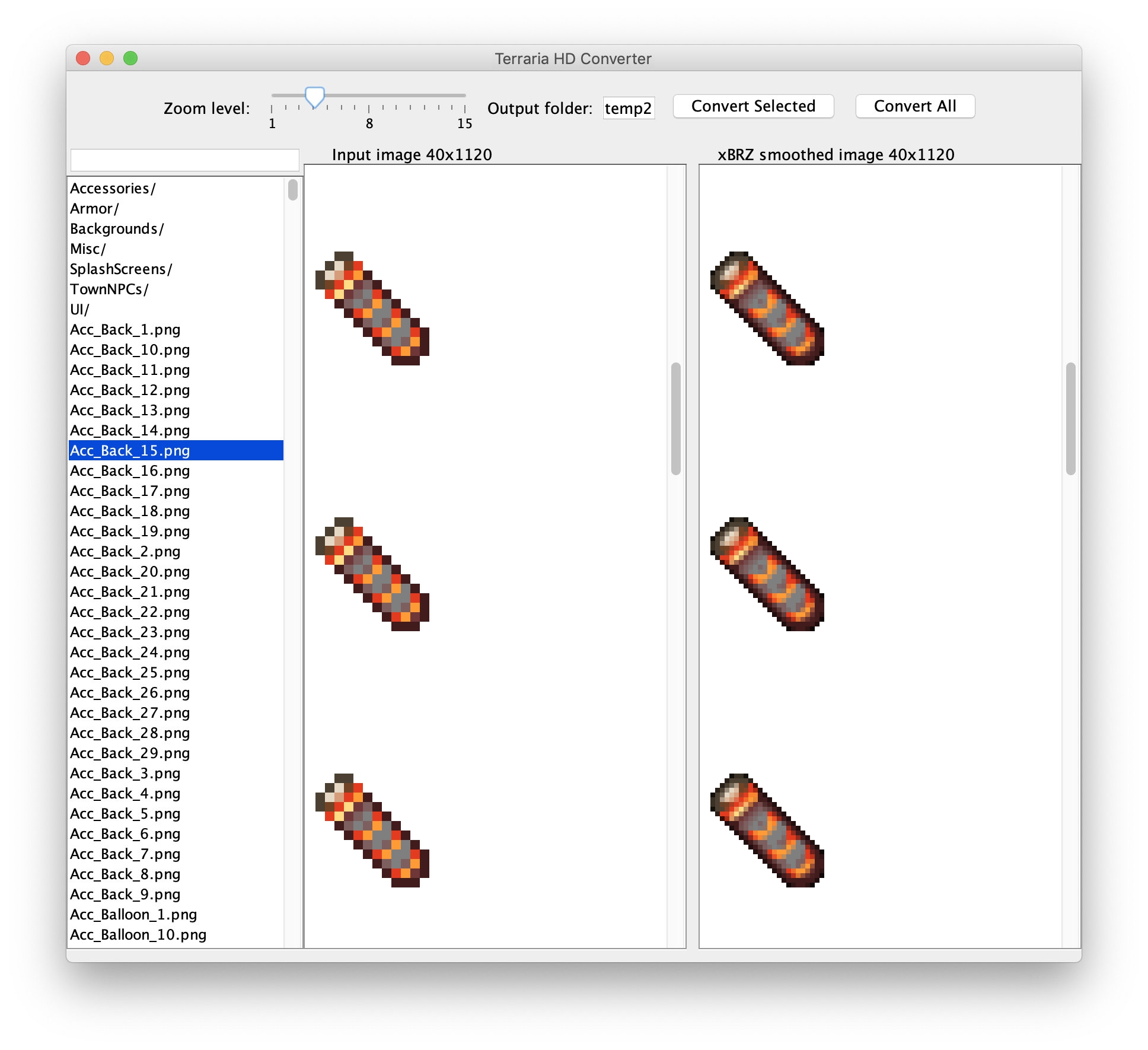
Task: Select Acc_Back_20.png in file list
Action: pos(176,571)
